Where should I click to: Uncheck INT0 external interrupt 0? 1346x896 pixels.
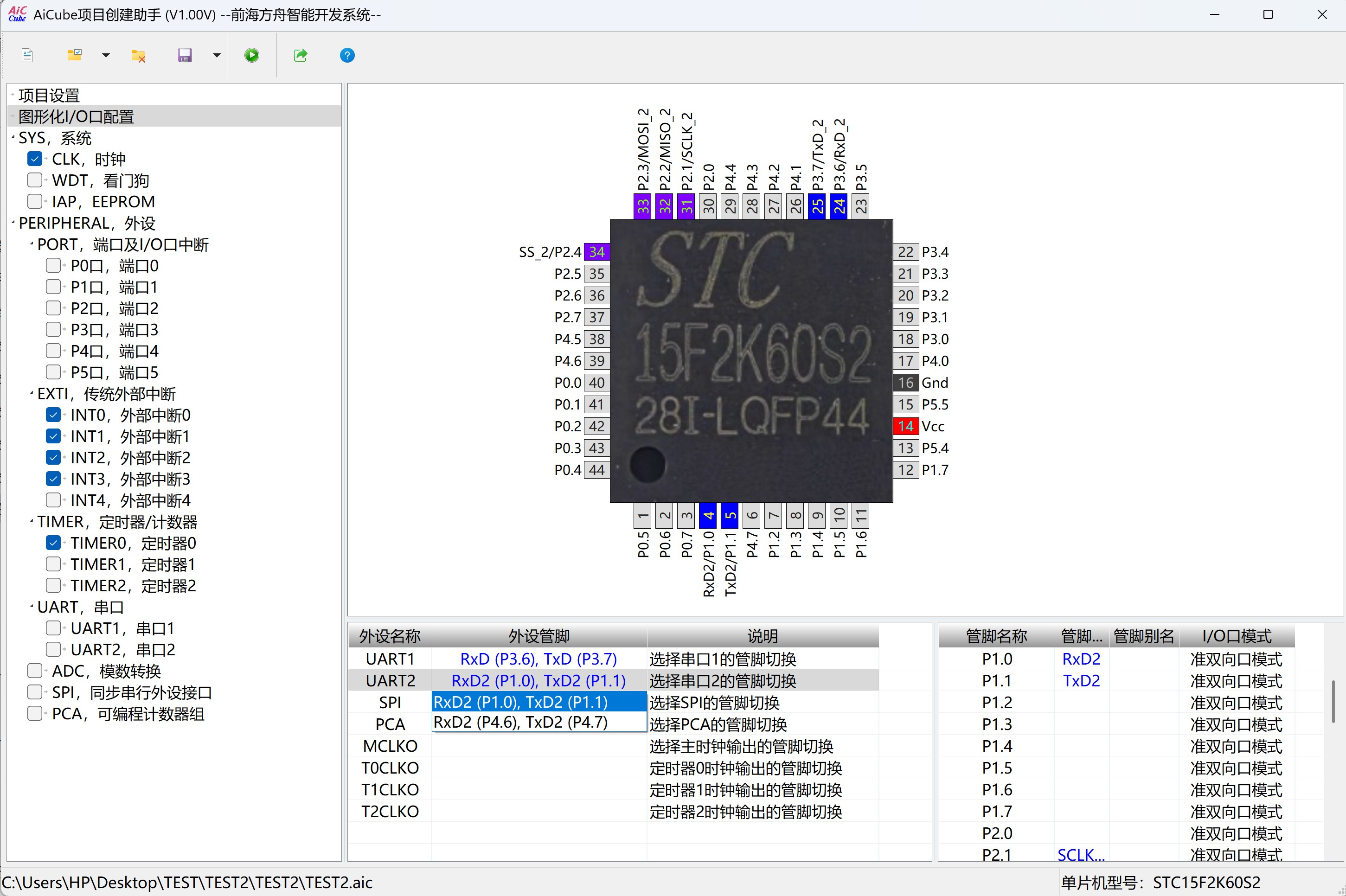coord(53,416)
